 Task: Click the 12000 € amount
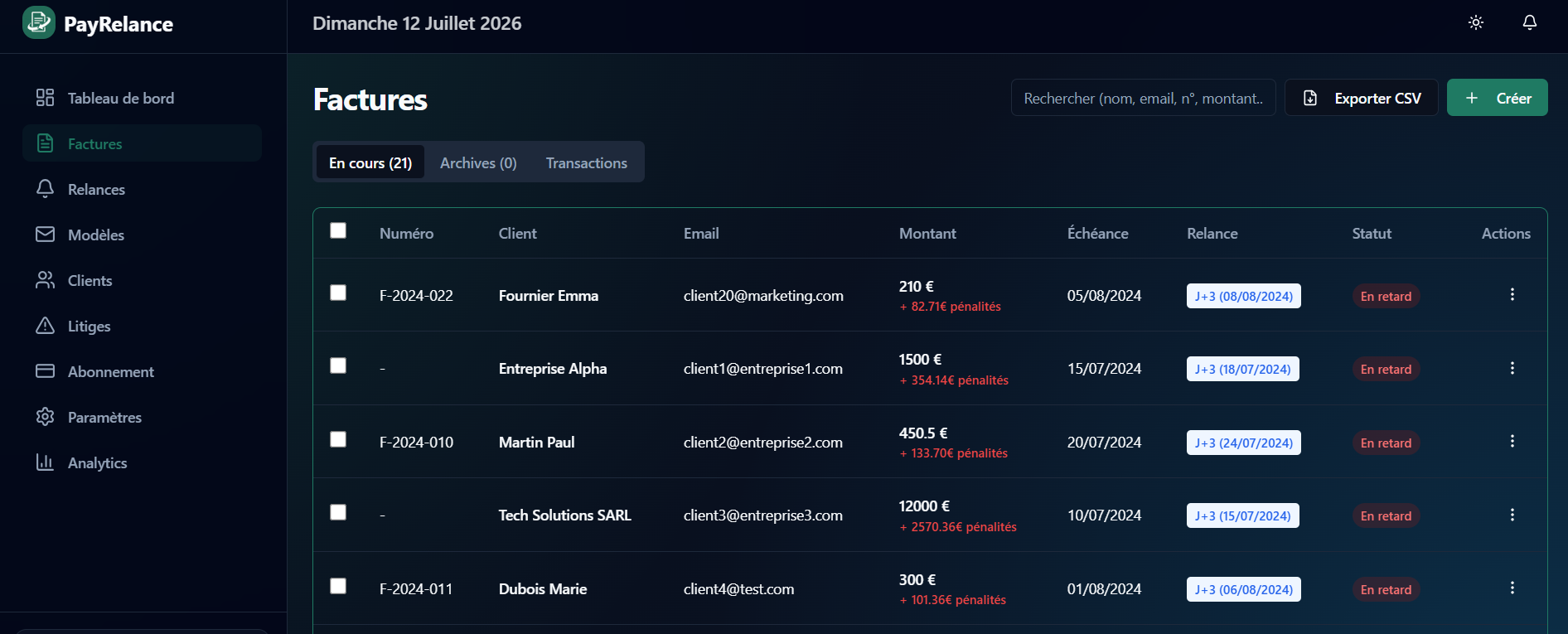924,506
